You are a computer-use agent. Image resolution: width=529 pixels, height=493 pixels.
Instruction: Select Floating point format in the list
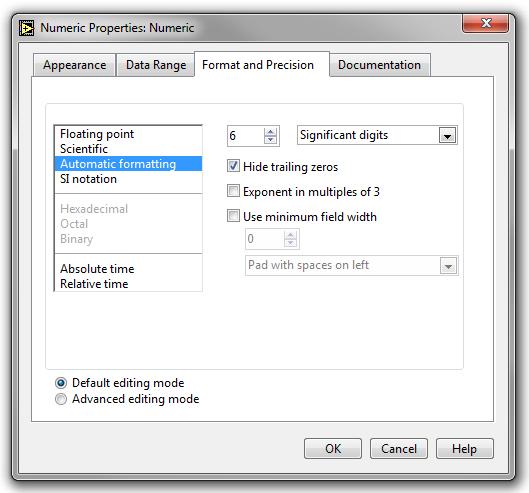(128, 134)
